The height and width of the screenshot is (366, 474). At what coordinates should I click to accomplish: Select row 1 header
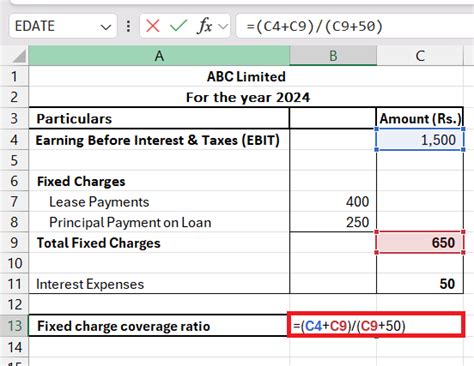[14, 77]
